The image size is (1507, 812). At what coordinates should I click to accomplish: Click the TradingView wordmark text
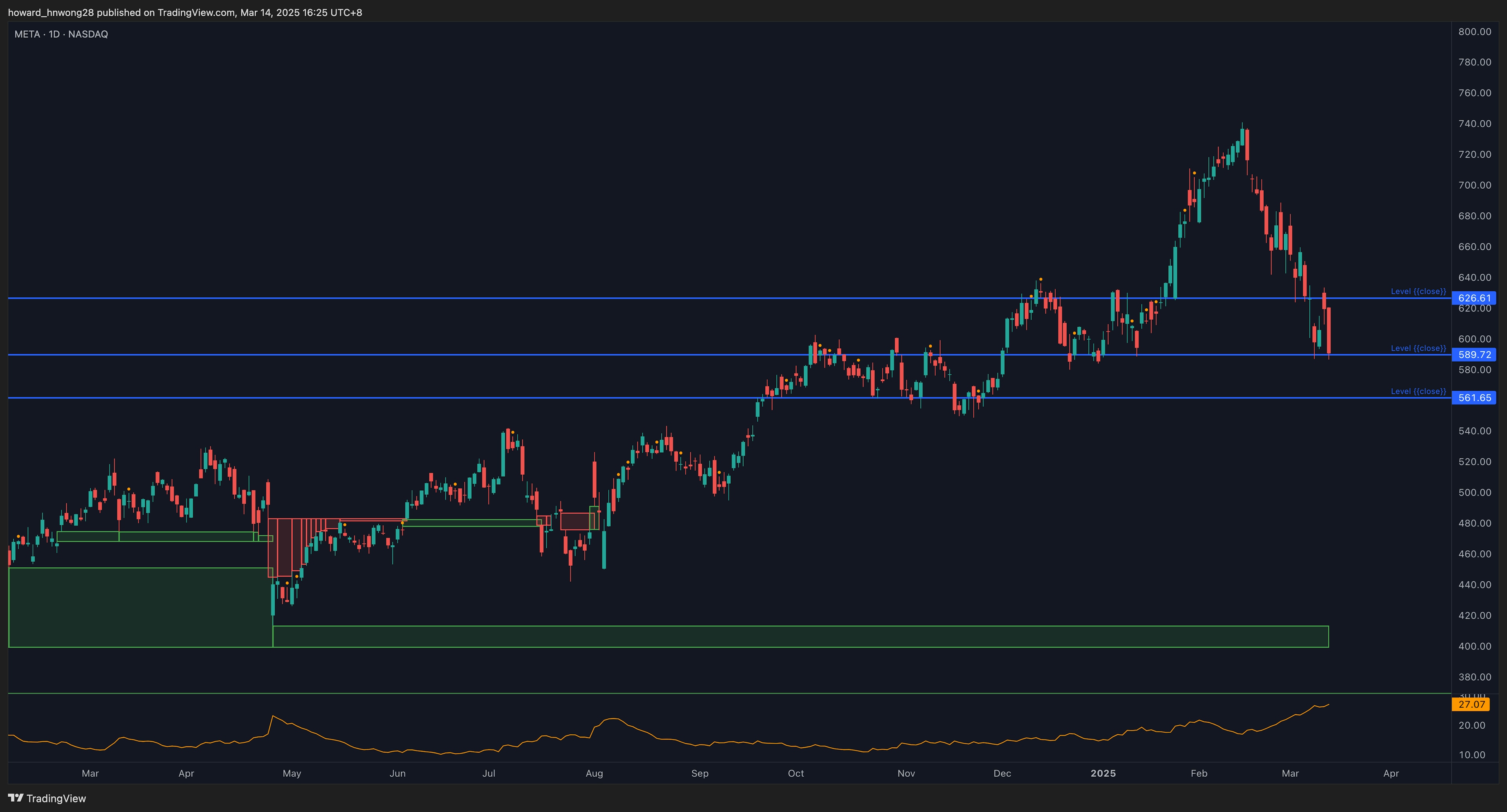click(56, 799)
